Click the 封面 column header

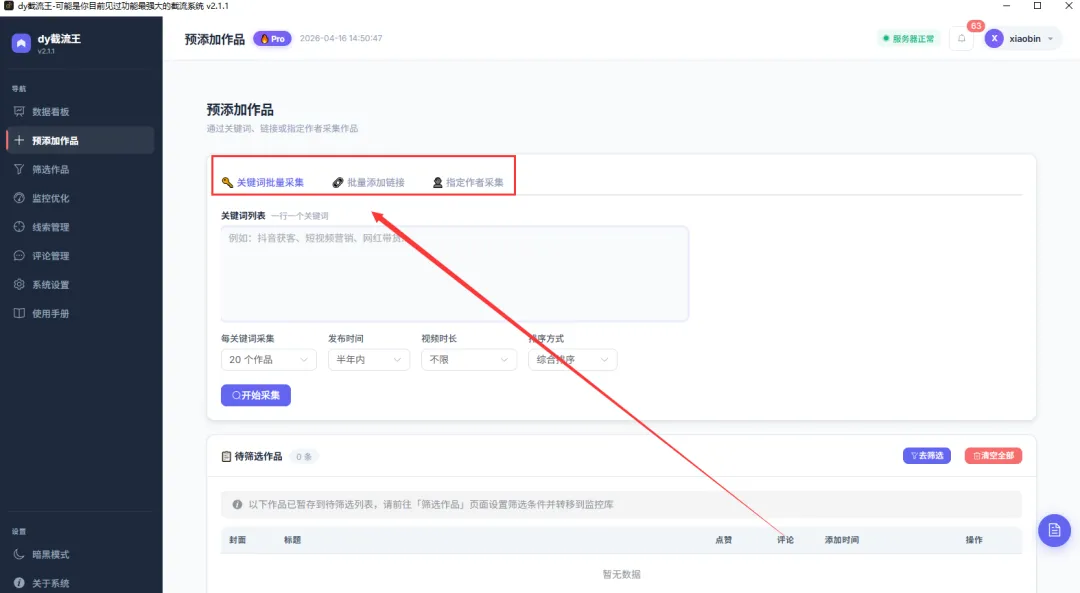point(238,540)
